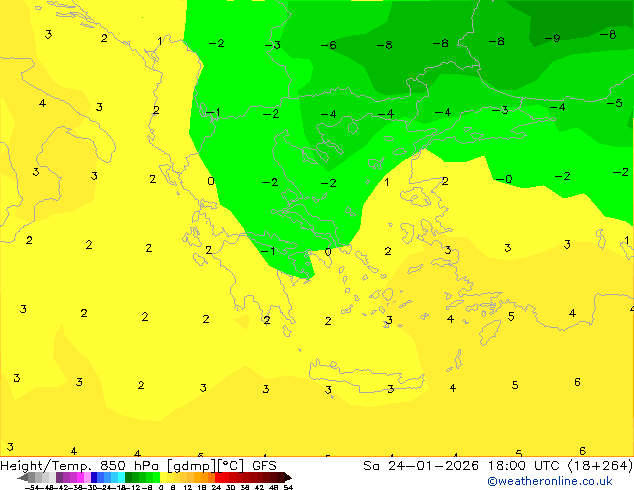Click the gray left arrow of color scale
Viewport: 634px width, 490px height.
point(23,477)
